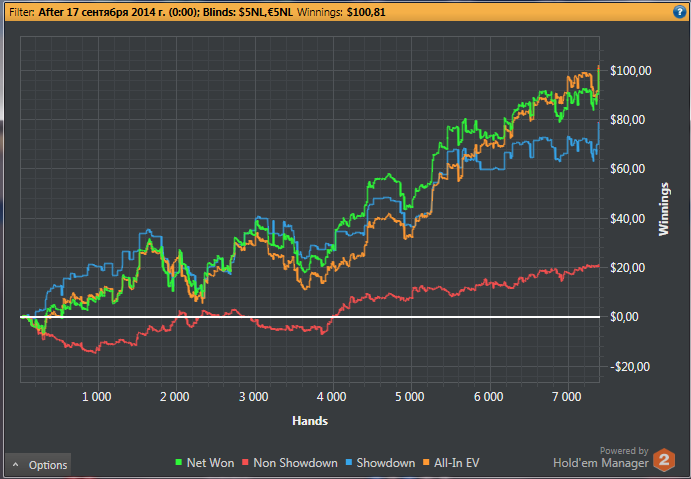Expand the Options panel
The width and height of the screenshot is (691, 479).
point(38,464)
